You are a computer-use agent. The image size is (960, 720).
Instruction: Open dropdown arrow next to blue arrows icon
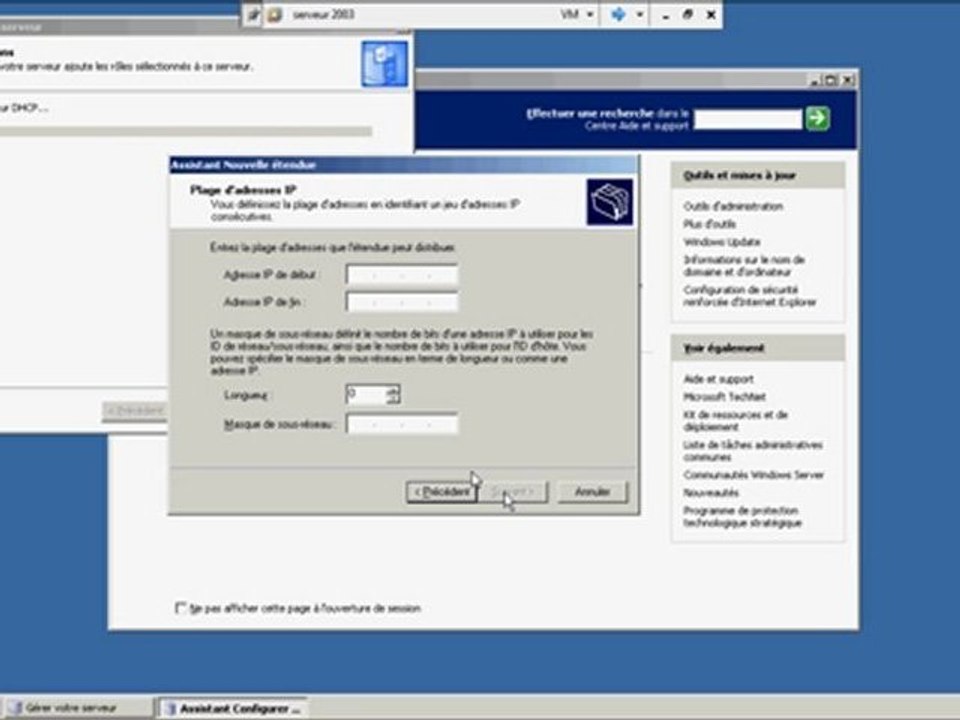[x=639, y=14]
